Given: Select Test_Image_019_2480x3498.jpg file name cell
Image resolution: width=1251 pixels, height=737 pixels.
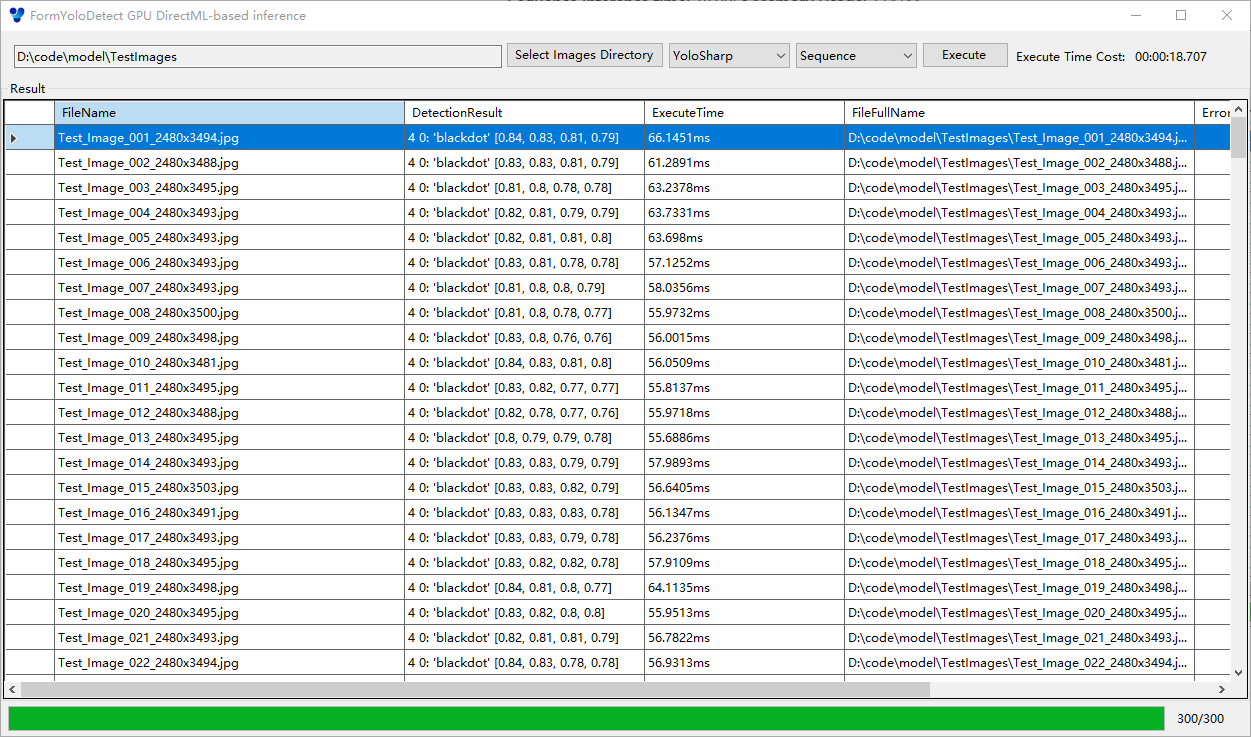Looking at the screenshot, I should pos(229,588).
